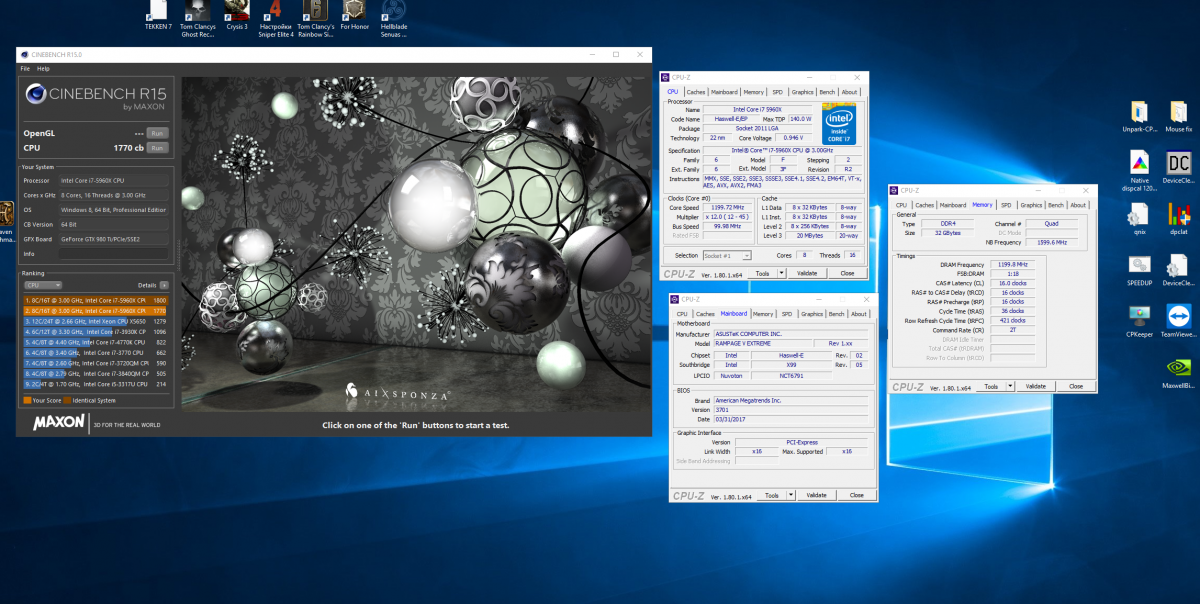This screenshot has width=1200, height=604.
Task: Select the Core i7-3930K ranking row
Action: (x=95, y=331)
